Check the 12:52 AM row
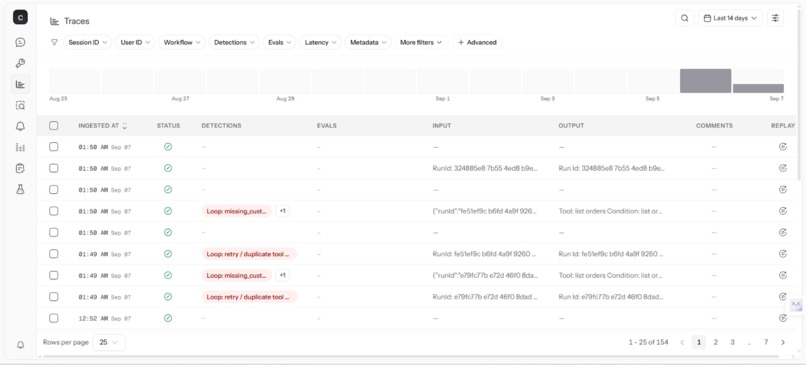The image size is (806, 365). (x=53, y=318)
